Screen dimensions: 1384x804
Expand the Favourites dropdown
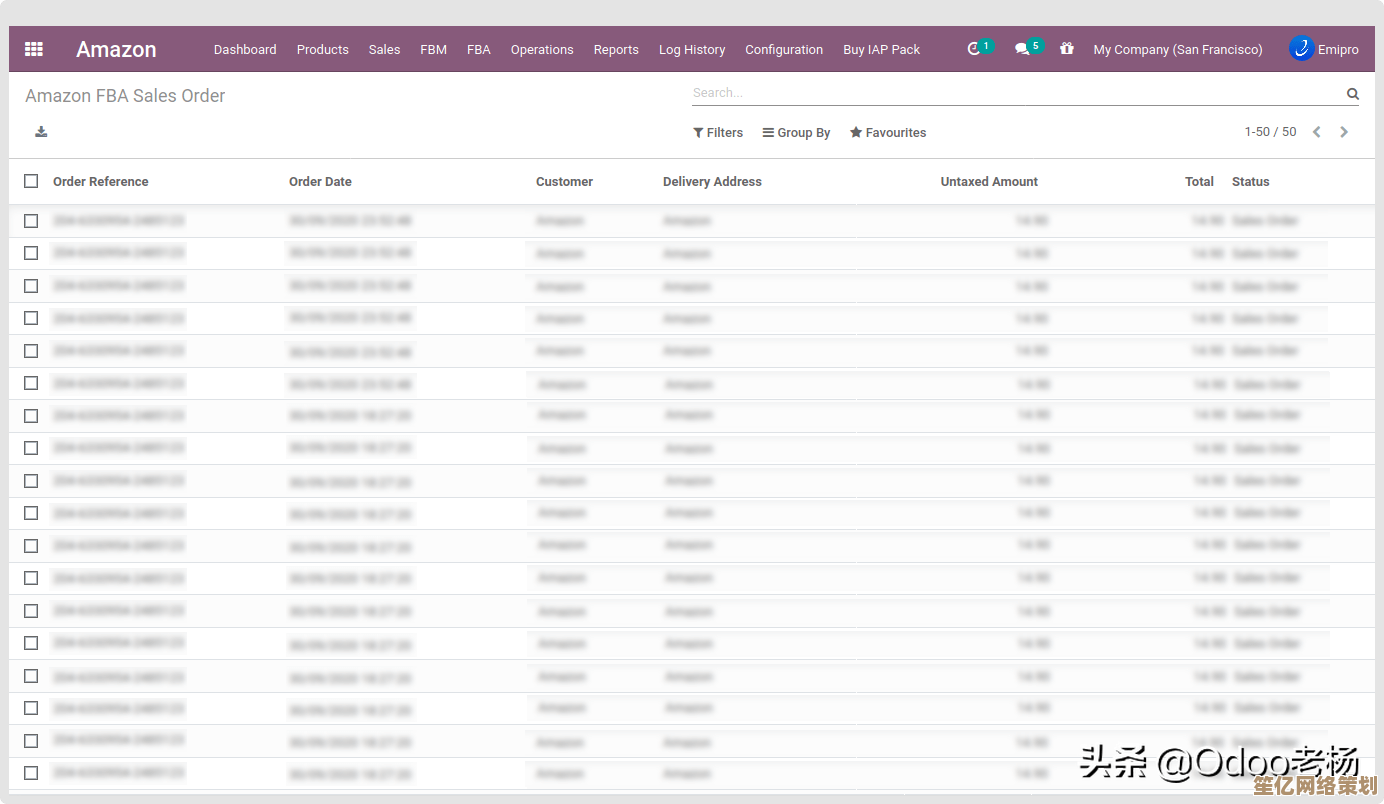tap(888, 132)
